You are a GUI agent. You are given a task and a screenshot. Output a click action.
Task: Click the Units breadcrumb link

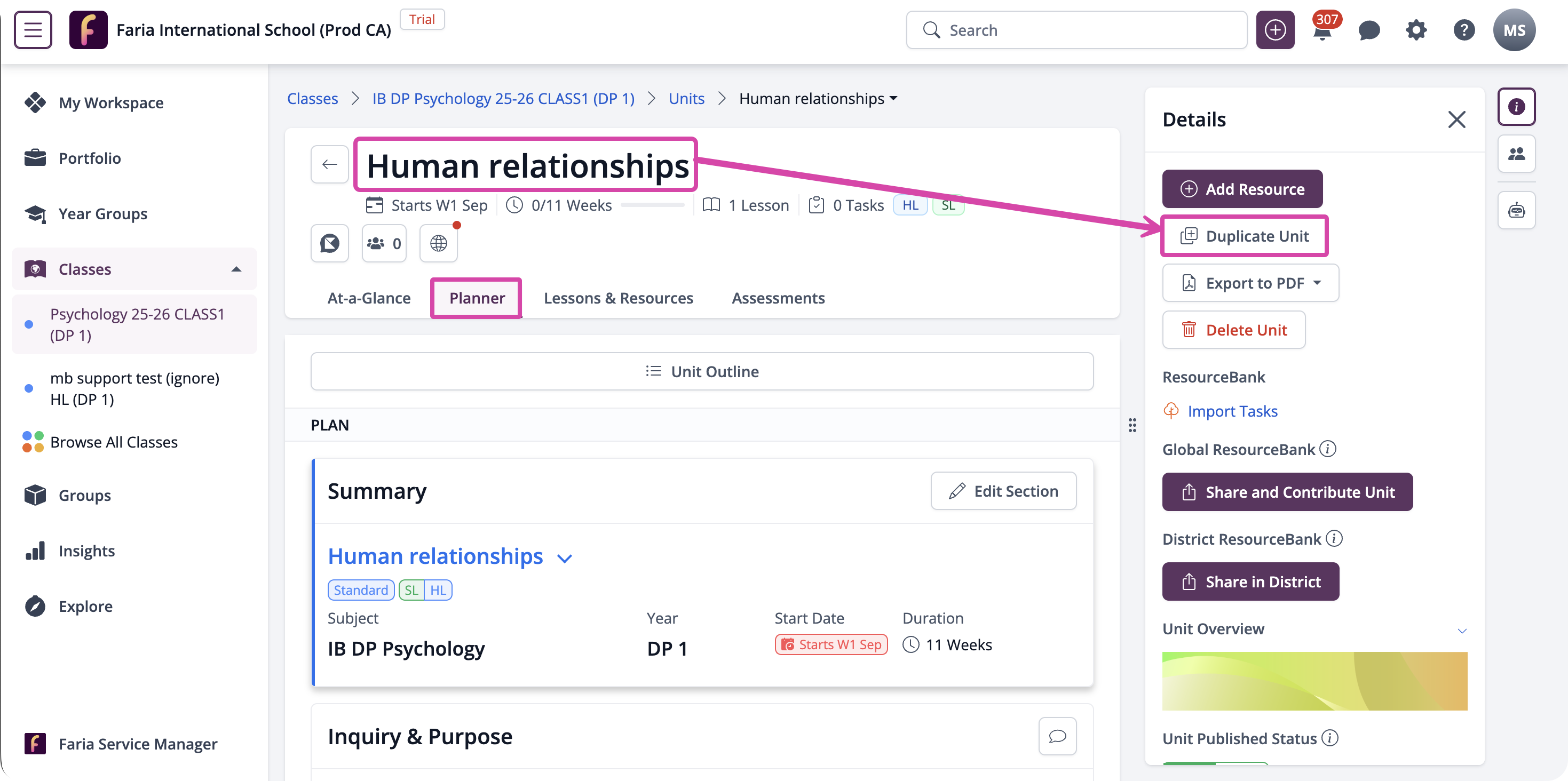coord(686,99)
